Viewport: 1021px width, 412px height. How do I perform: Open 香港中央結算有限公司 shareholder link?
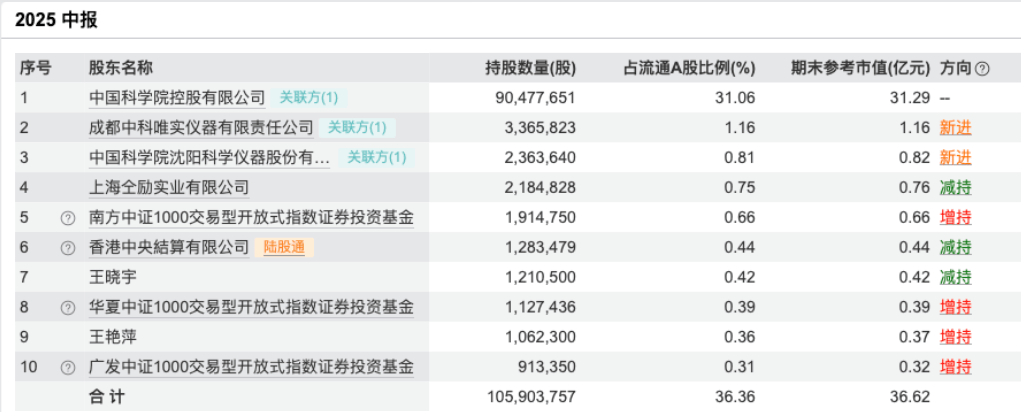click(168, 248)
